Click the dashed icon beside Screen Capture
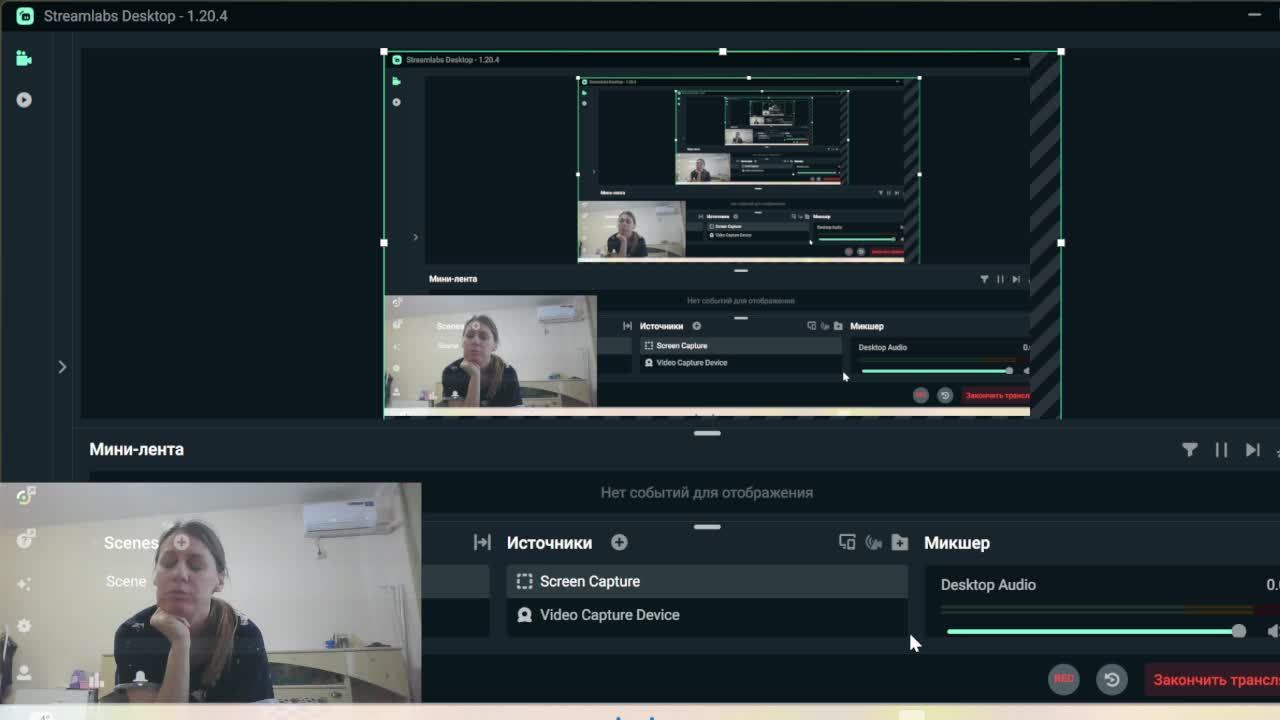 [524, 581]
